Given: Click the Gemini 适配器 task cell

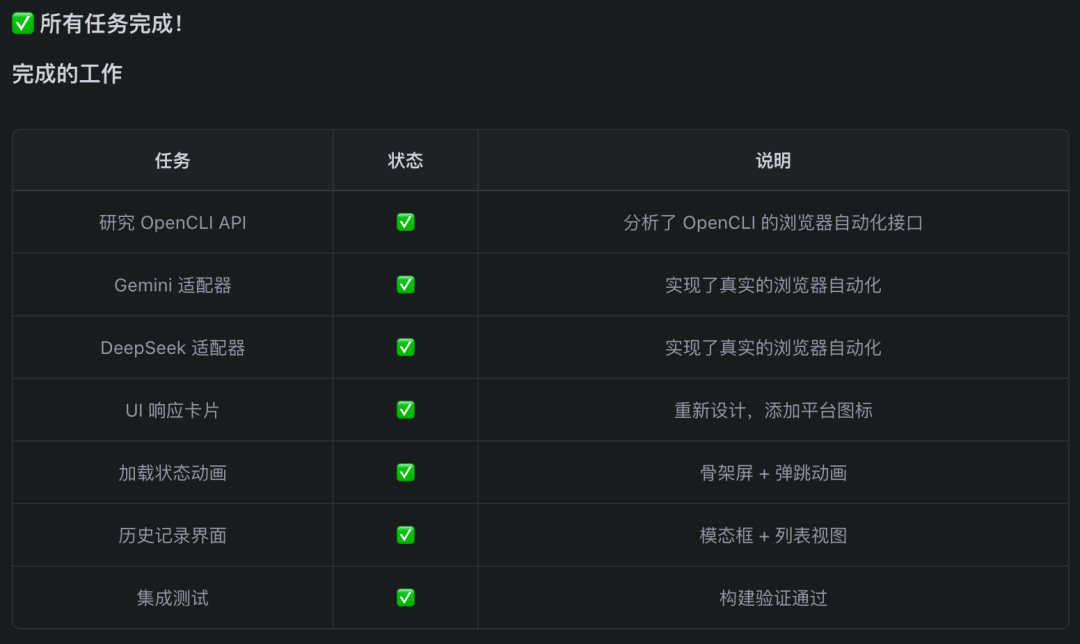Looking at the screenshot, I should [x=172, y=285].
